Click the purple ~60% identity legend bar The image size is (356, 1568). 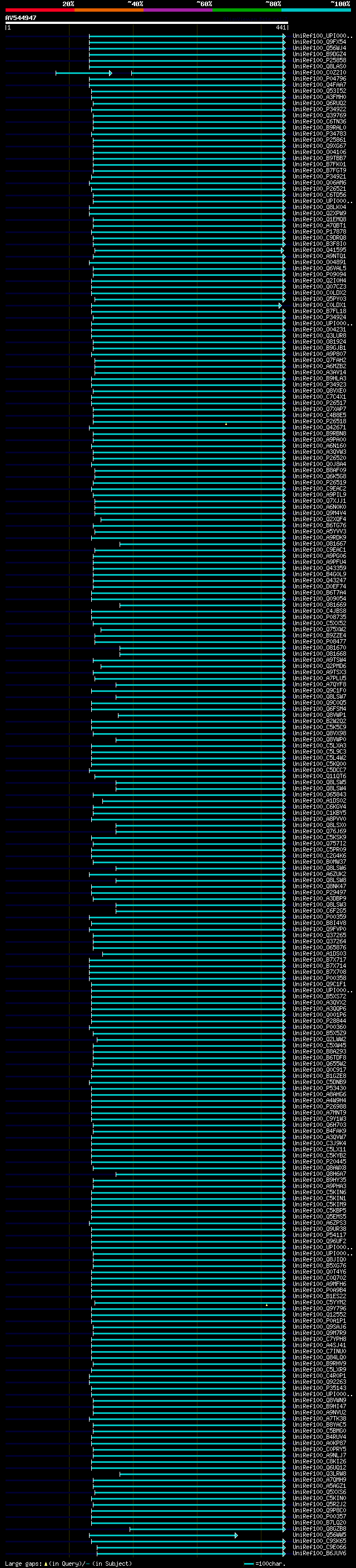click(177, 10)
